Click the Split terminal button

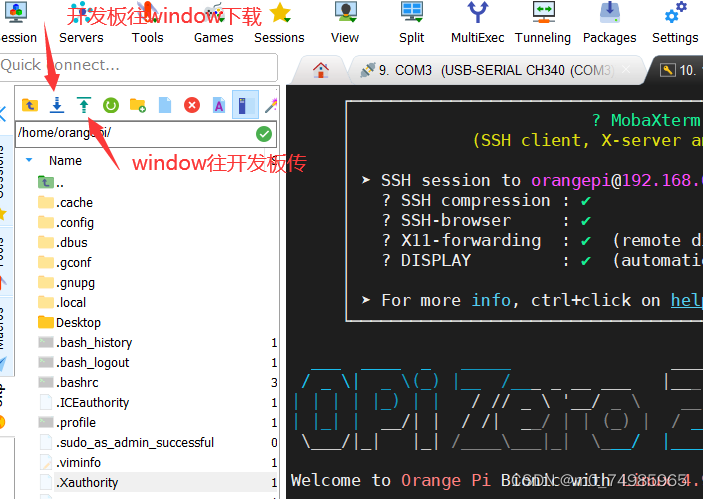pos(412,23)
